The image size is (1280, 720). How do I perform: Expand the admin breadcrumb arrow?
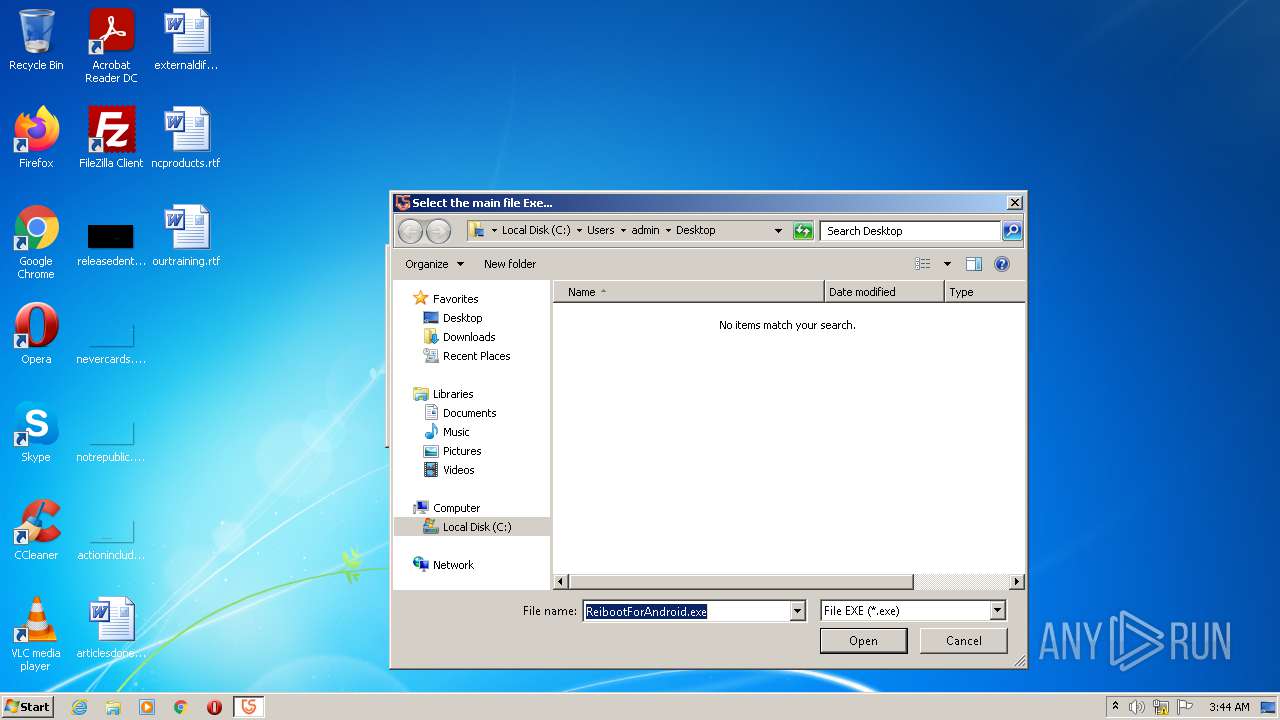click(668, 231)
